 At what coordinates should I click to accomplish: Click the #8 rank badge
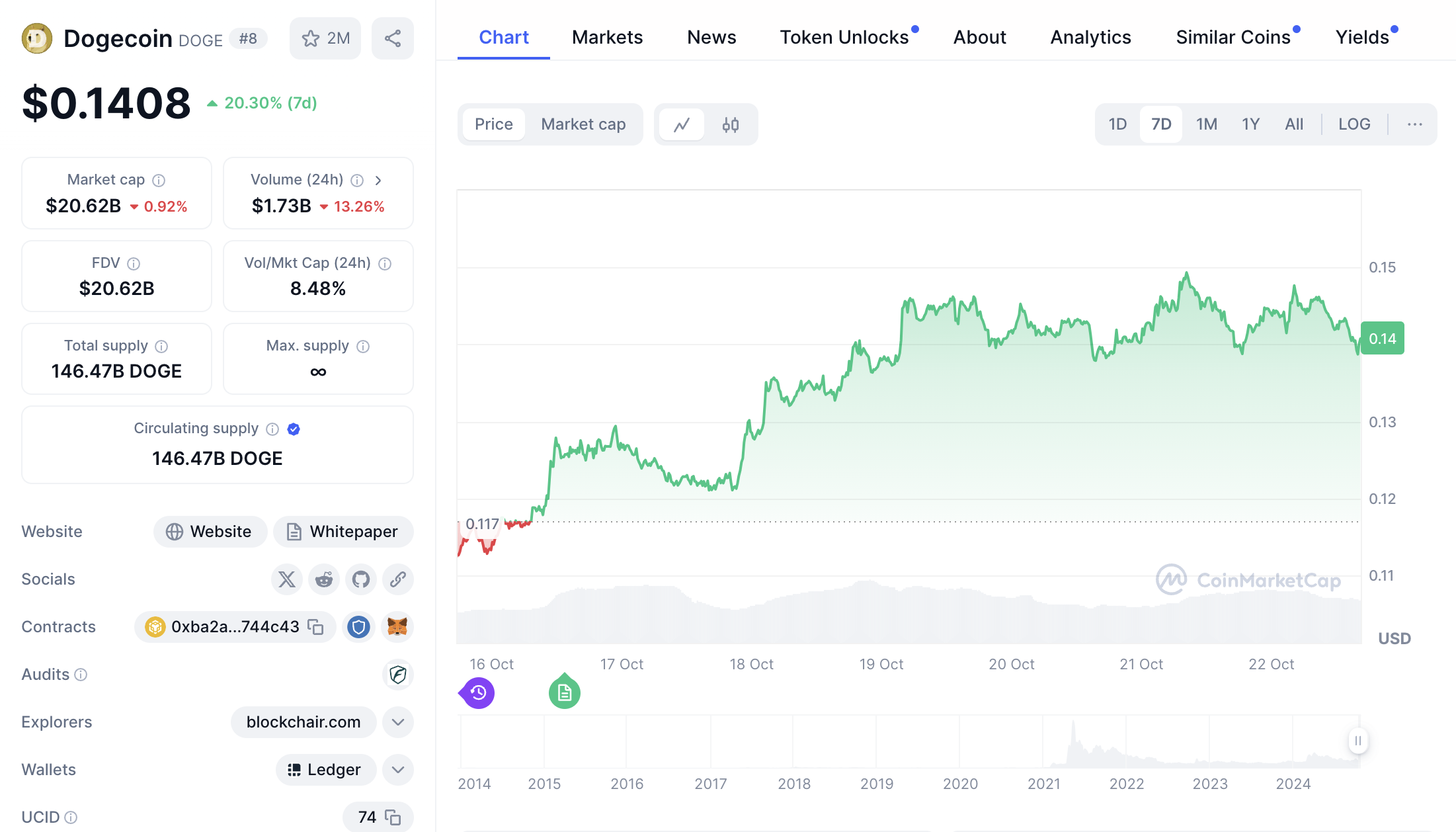(x=248, y=39)
